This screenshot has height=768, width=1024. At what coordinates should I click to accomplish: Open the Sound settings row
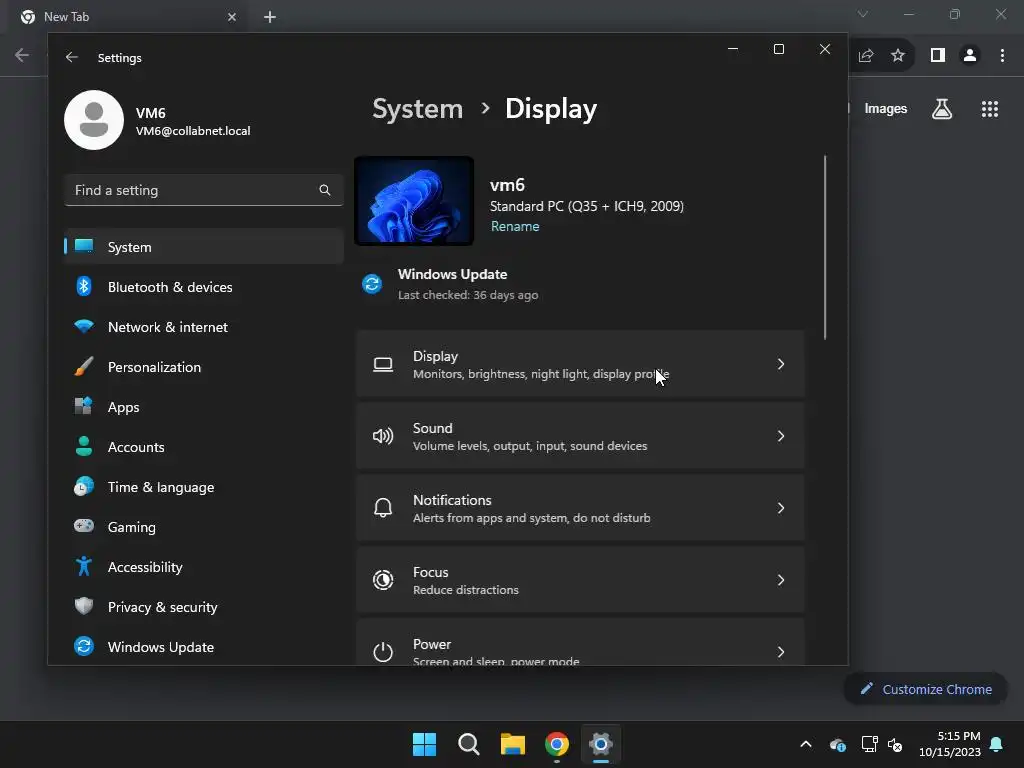[580, 436]
